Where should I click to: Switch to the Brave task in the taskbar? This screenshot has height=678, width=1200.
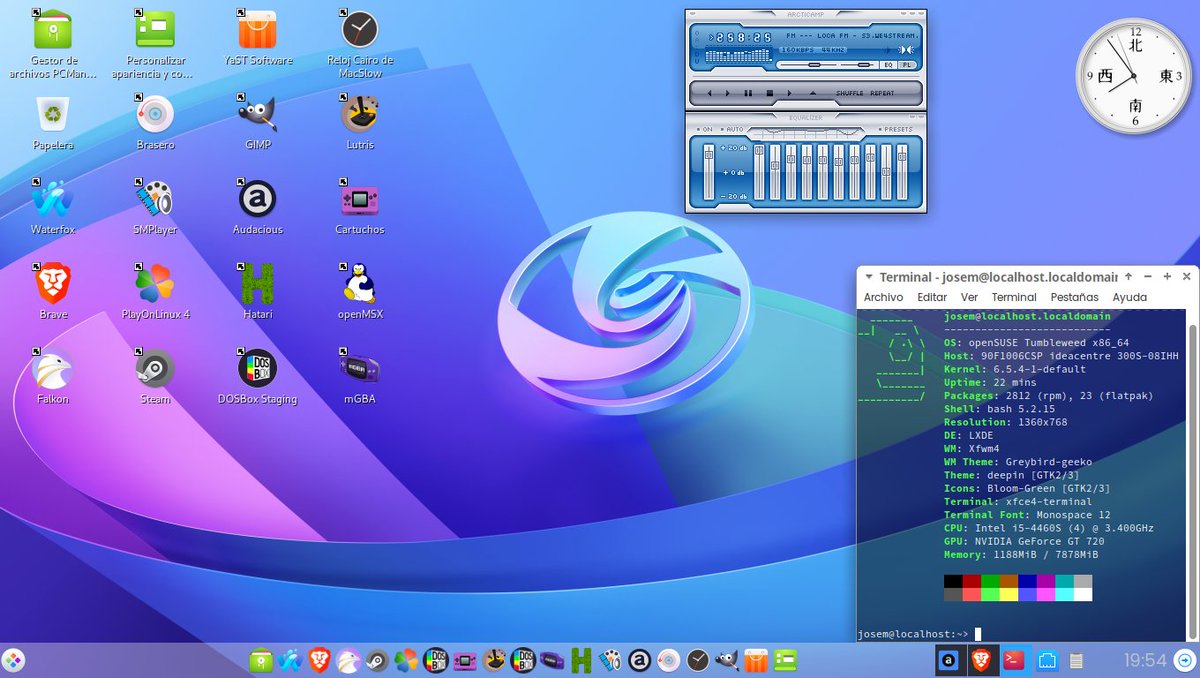(x=982, y=660)
